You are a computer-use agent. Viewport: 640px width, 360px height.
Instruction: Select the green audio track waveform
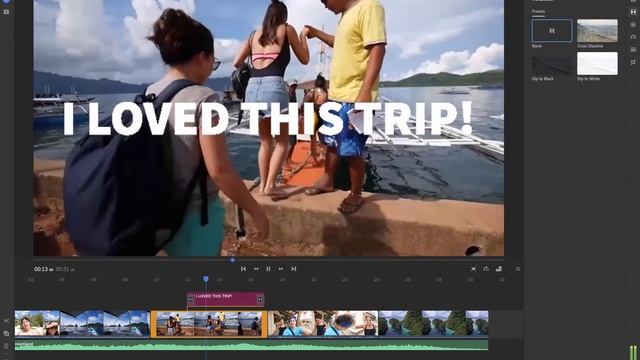pyautogui.click(x=251, y=345)
